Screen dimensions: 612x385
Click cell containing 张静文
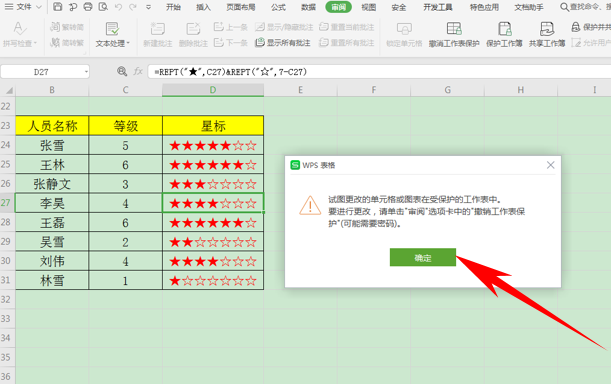pos(52,184)
